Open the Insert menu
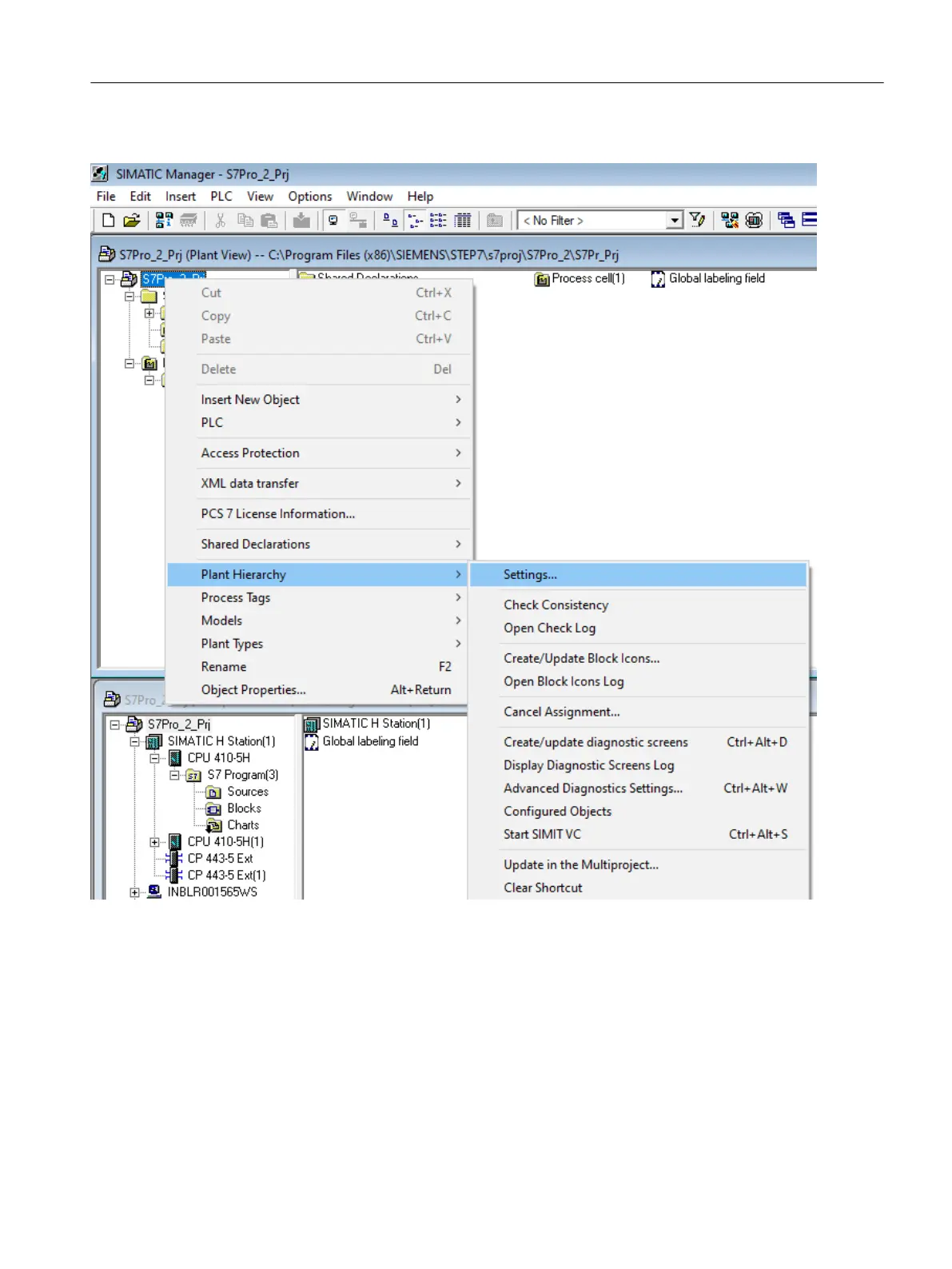 point(181,197)
